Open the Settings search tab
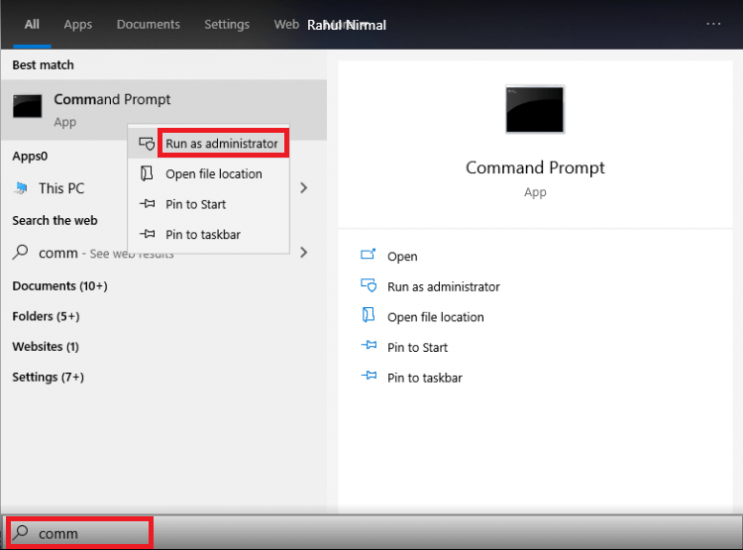 pyautogui.click(x=227, y=25)
